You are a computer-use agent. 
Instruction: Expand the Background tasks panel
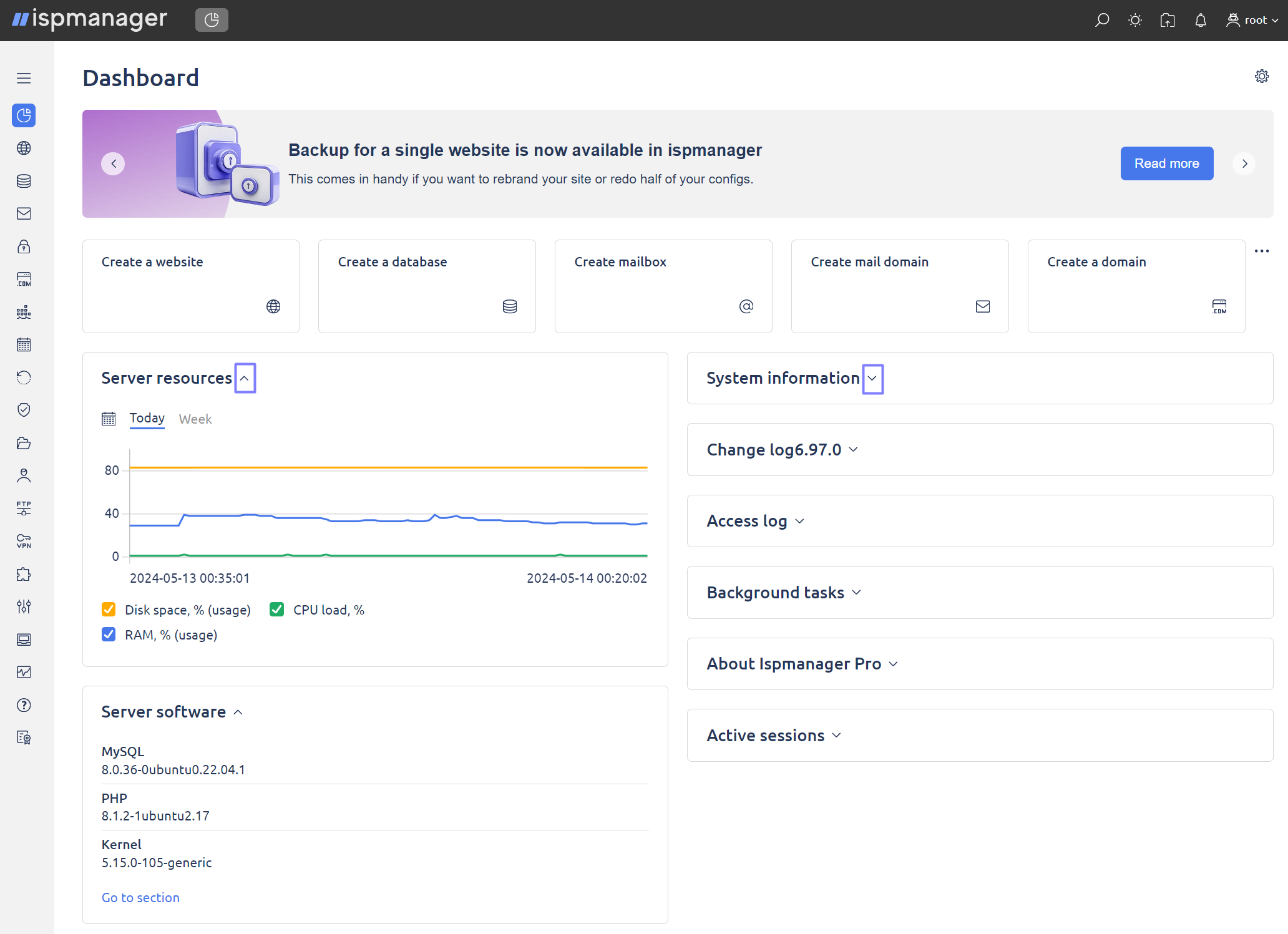[x=857, y=593]
